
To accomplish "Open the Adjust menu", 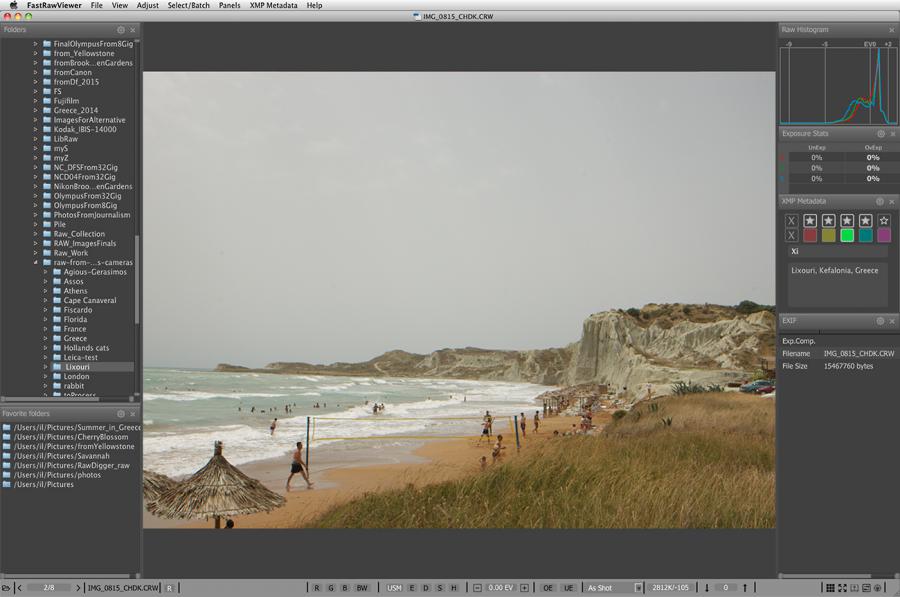I will 147,5.
